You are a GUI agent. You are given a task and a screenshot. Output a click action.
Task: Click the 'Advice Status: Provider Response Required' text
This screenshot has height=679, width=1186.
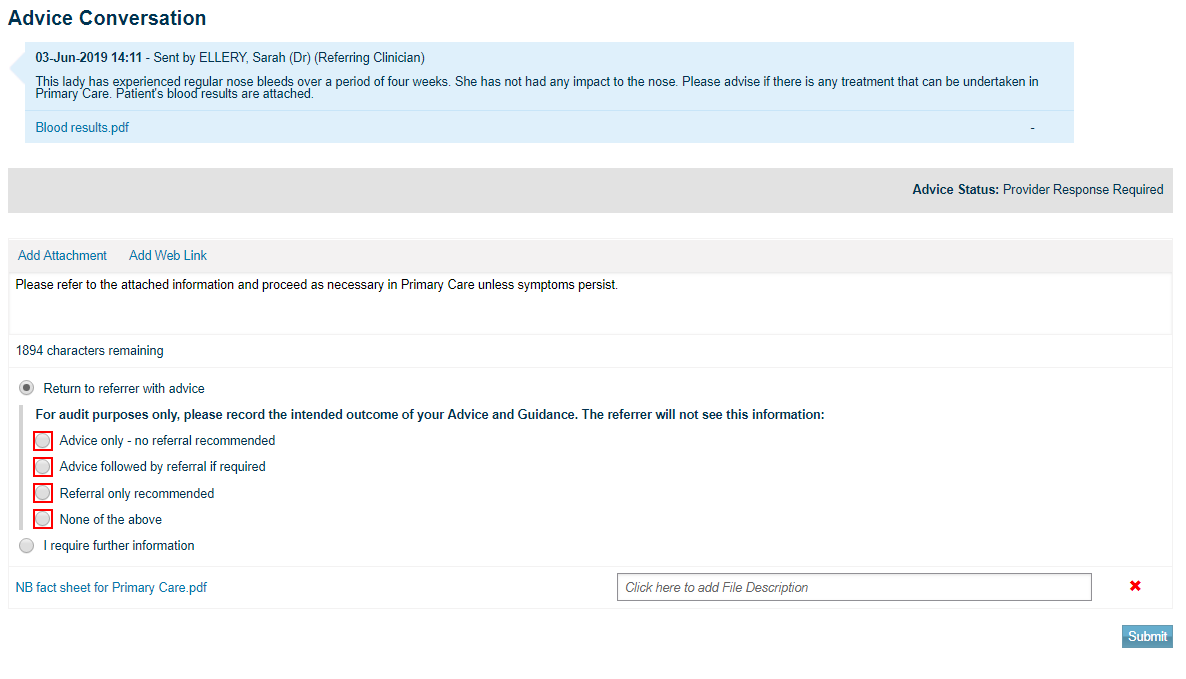1038,190
